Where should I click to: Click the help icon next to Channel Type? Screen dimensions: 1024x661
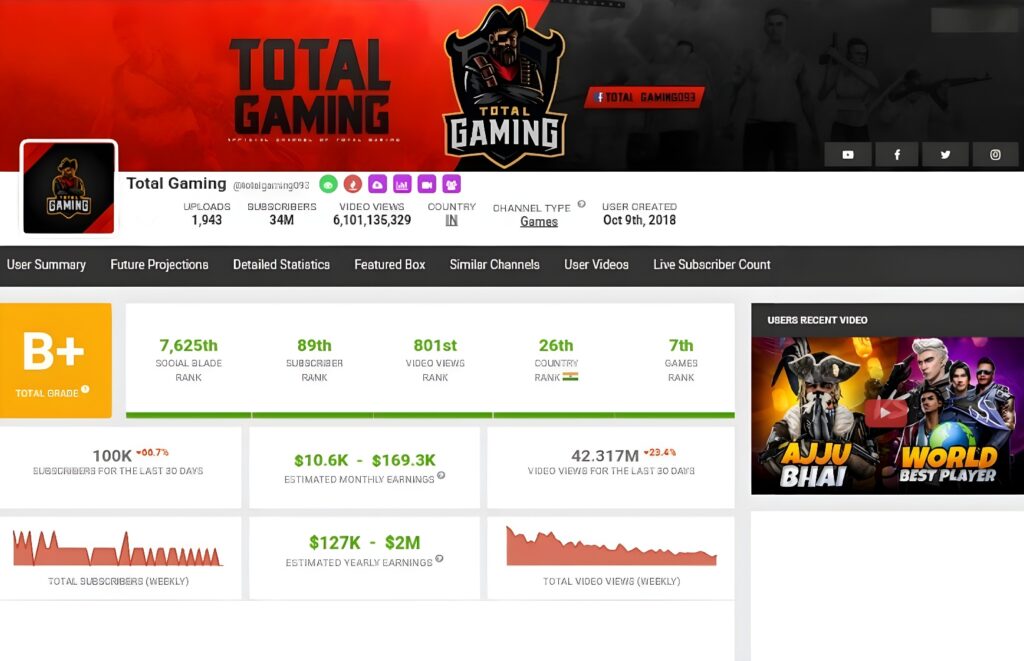click(581, 204)
